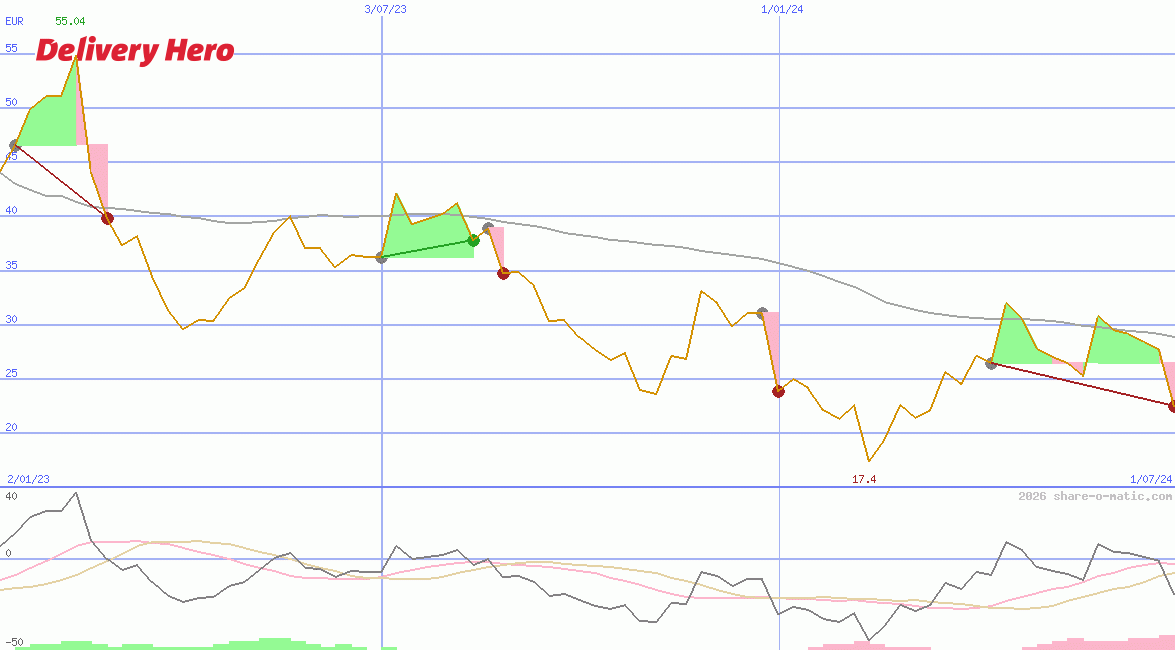Screen dimensions: 1175x650
Task: Click the 17.4 low price label
Action: (x=864, y=480)
